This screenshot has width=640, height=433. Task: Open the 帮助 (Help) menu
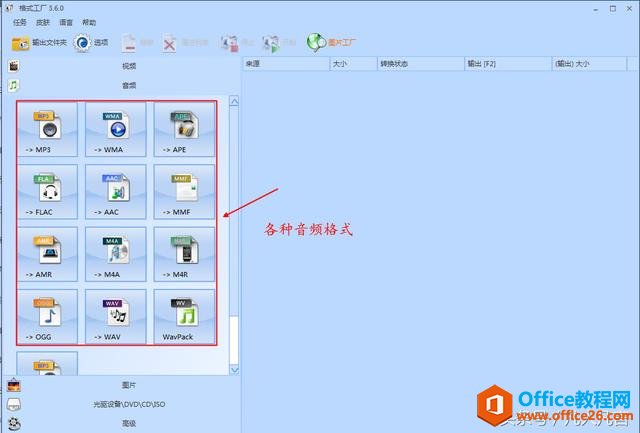click(90, 22)
